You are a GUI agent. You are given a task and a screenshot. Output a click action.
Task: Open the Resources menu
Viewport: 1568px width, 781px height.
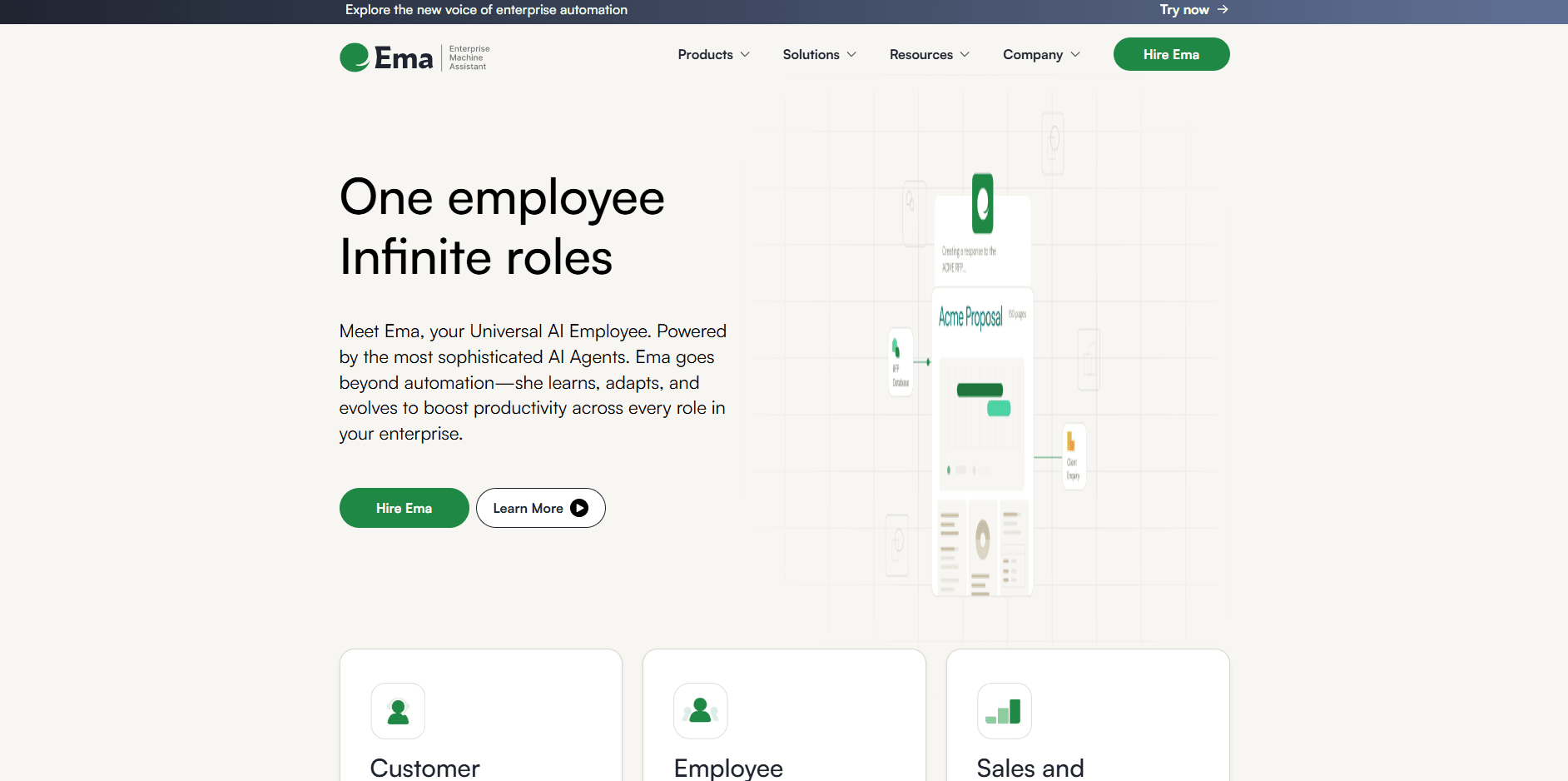tap(929, 54)
